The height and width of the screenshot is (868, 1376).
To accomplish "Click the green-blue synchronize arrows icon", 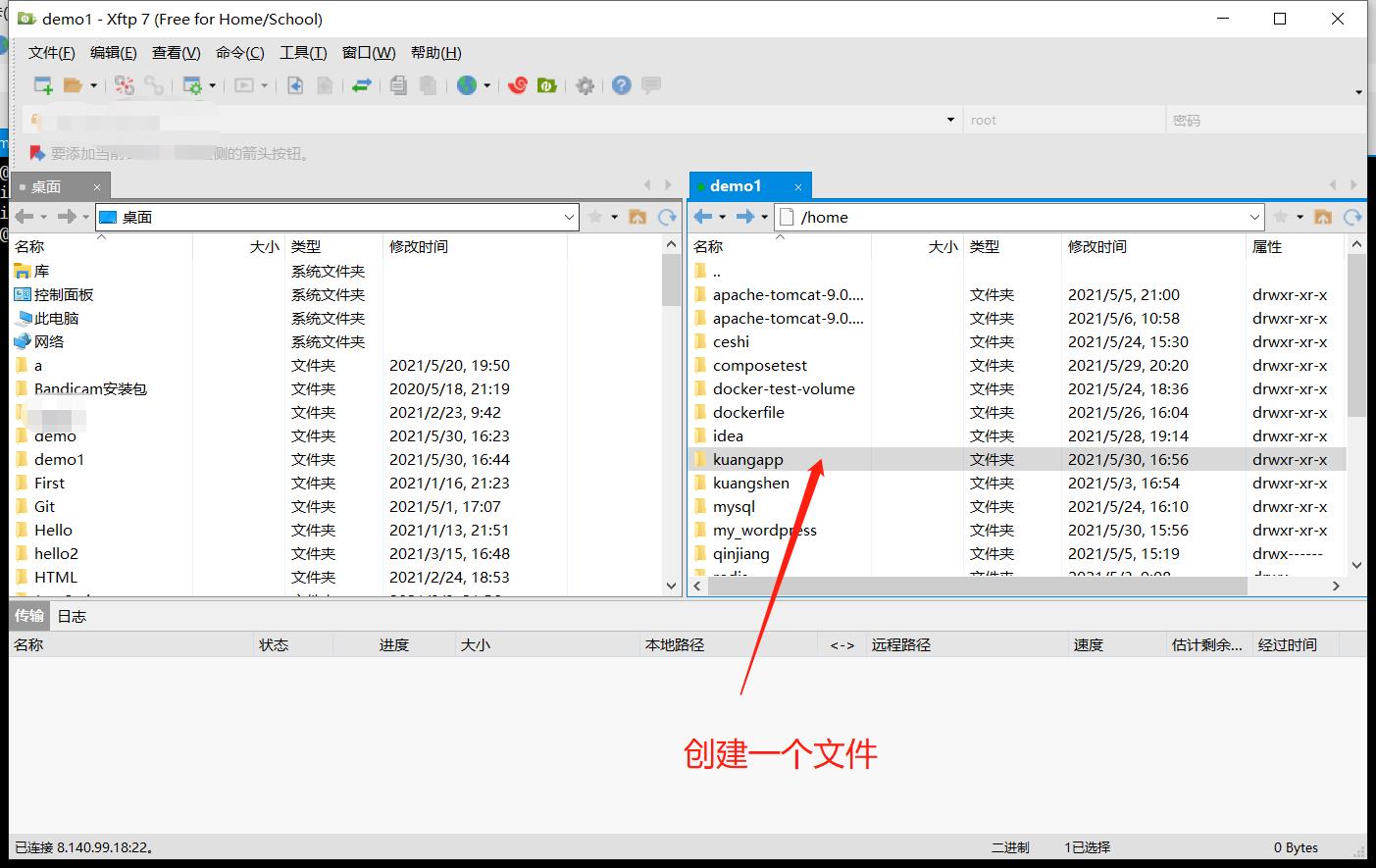I will tap(361, 85).
